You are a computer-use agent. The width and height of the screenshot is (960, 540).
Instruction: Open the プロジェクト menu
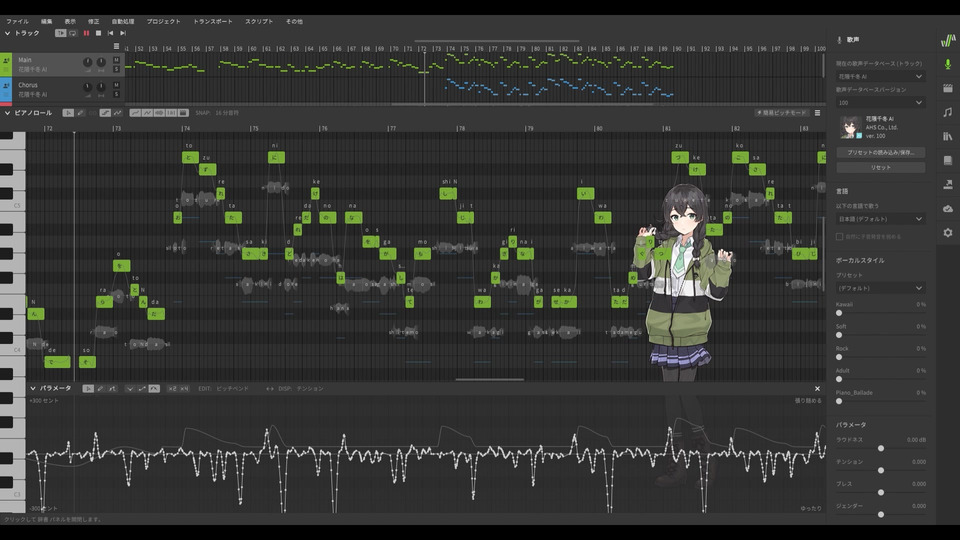(x=163, y=21)
